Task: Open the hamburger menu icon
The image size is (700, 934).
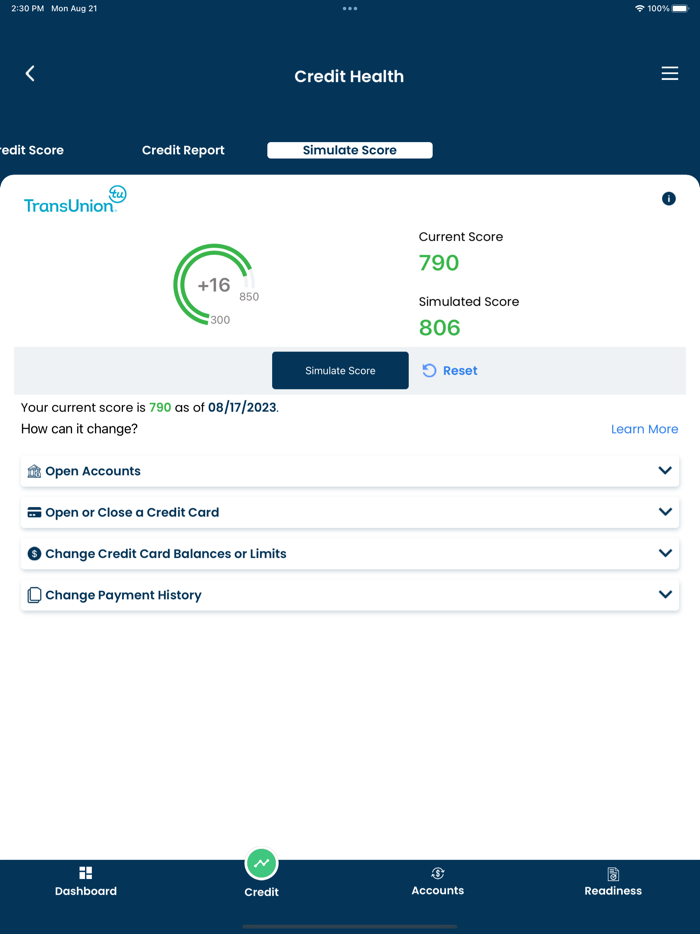Action: pos(670,73)
